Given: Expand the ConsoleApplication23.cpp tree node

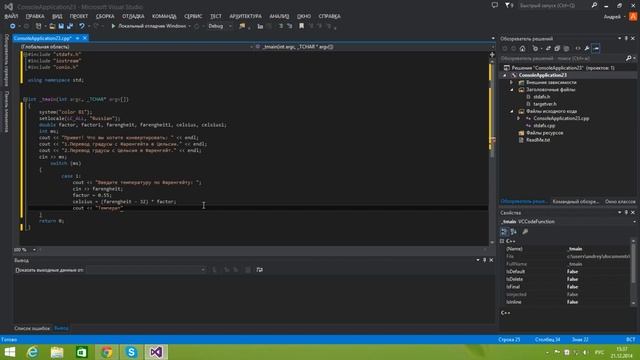Looking at the screenshot, I should tap(519, 118).
